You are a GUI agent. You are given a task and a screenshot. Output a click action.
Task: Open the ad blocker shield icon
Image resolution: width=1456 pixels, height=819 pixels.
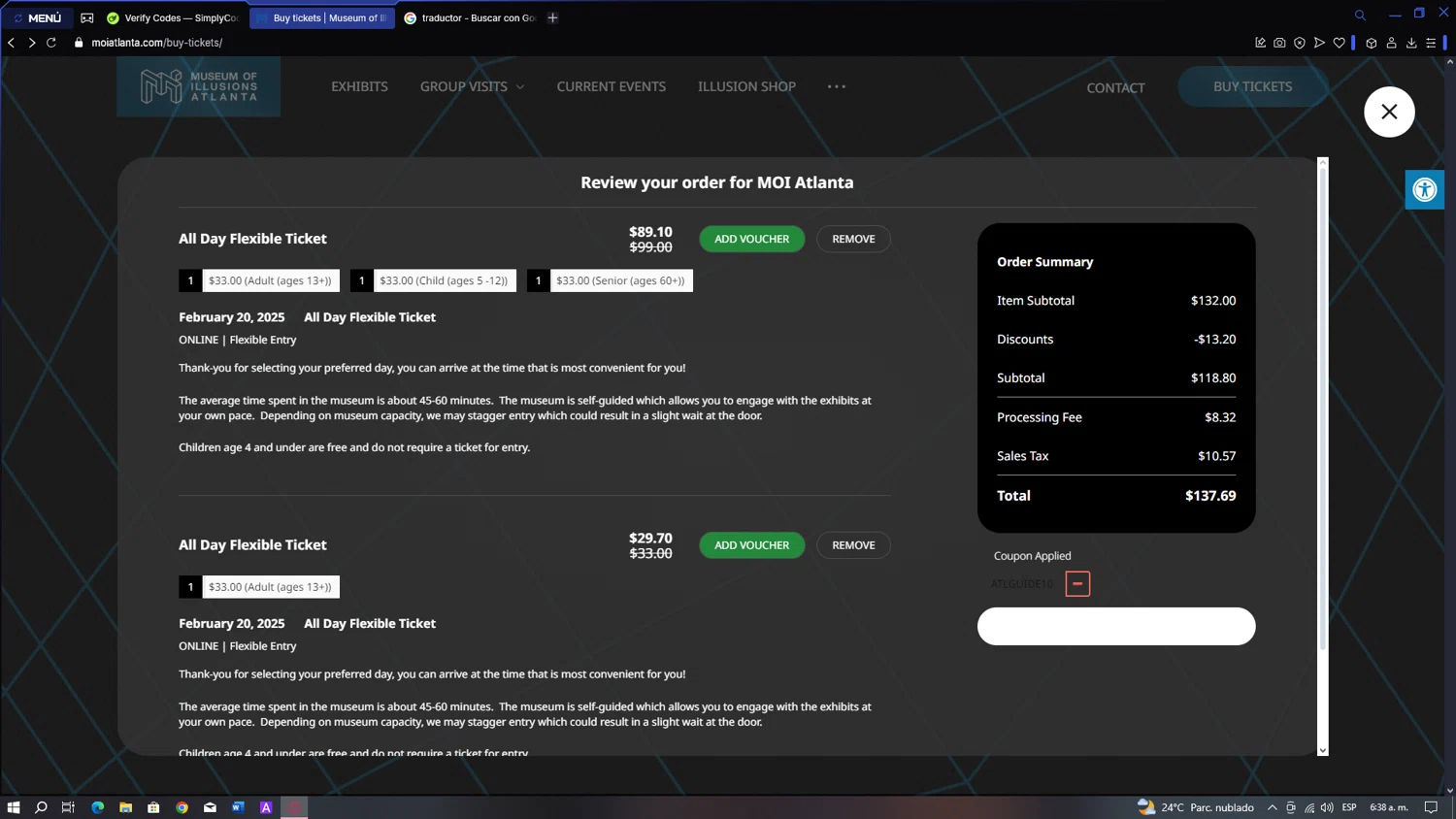point(1300,43)
